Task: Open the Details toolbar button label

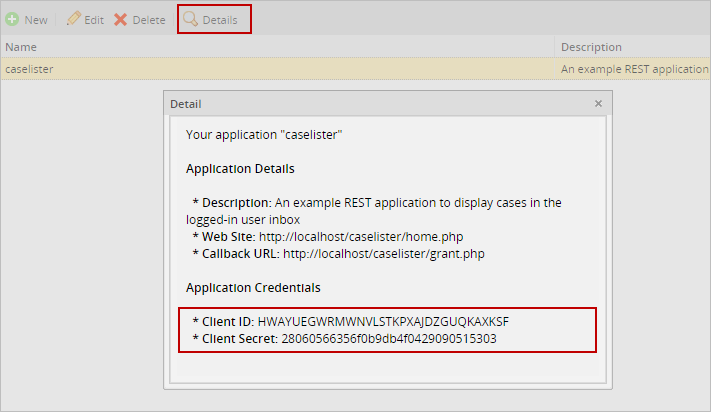Action: pyautogui.click(x=220, y=20)
